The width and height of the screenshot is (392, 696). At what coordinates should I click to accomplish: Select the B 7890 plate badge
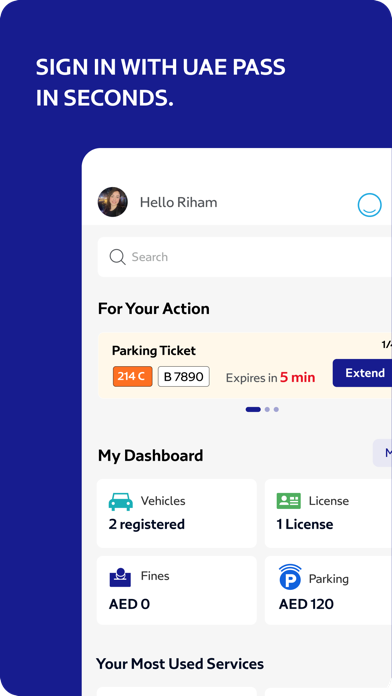(x=184, y=376)
